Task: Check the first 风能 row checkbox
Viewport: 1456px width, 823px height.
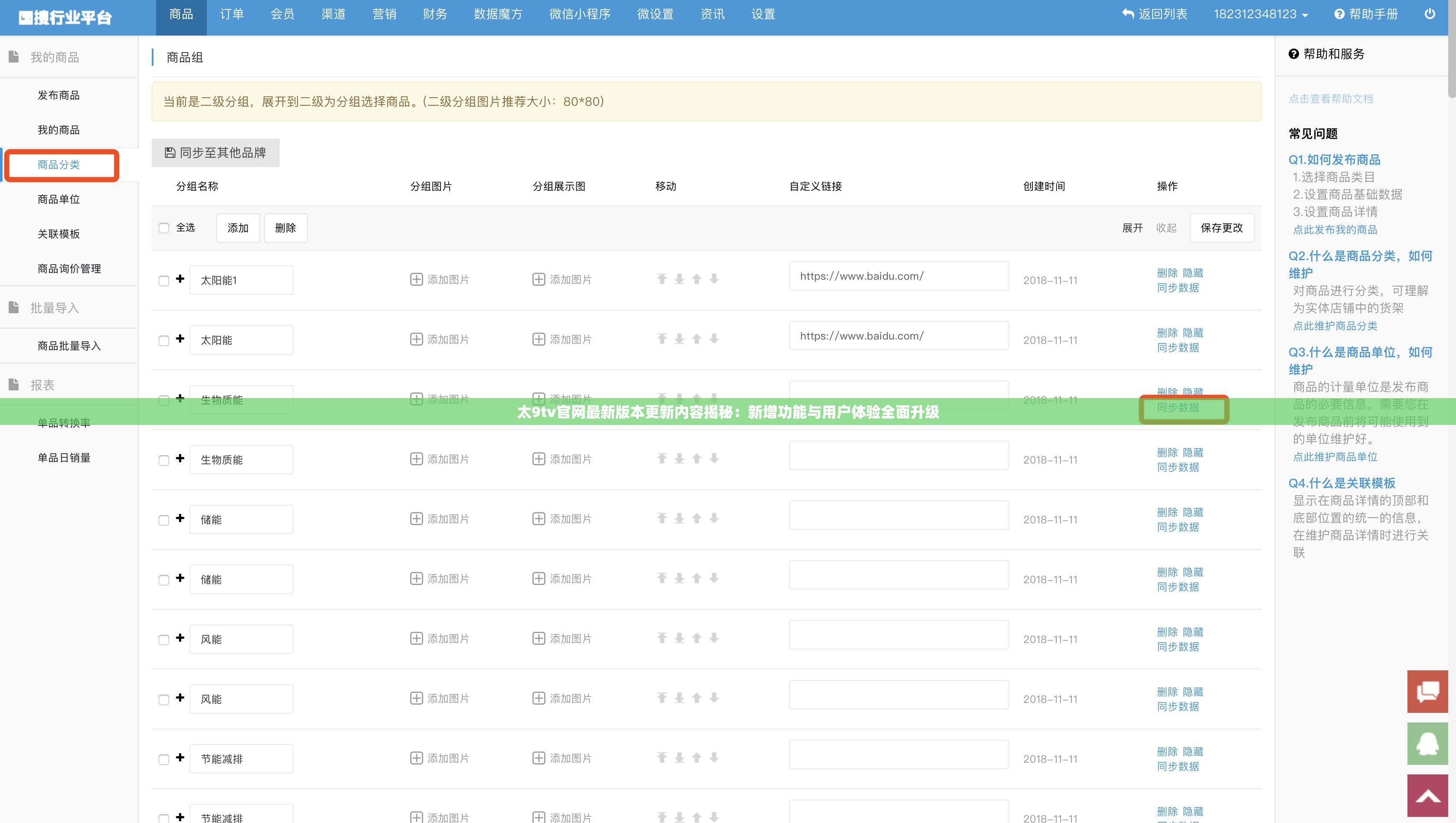Action: (164, 640)
